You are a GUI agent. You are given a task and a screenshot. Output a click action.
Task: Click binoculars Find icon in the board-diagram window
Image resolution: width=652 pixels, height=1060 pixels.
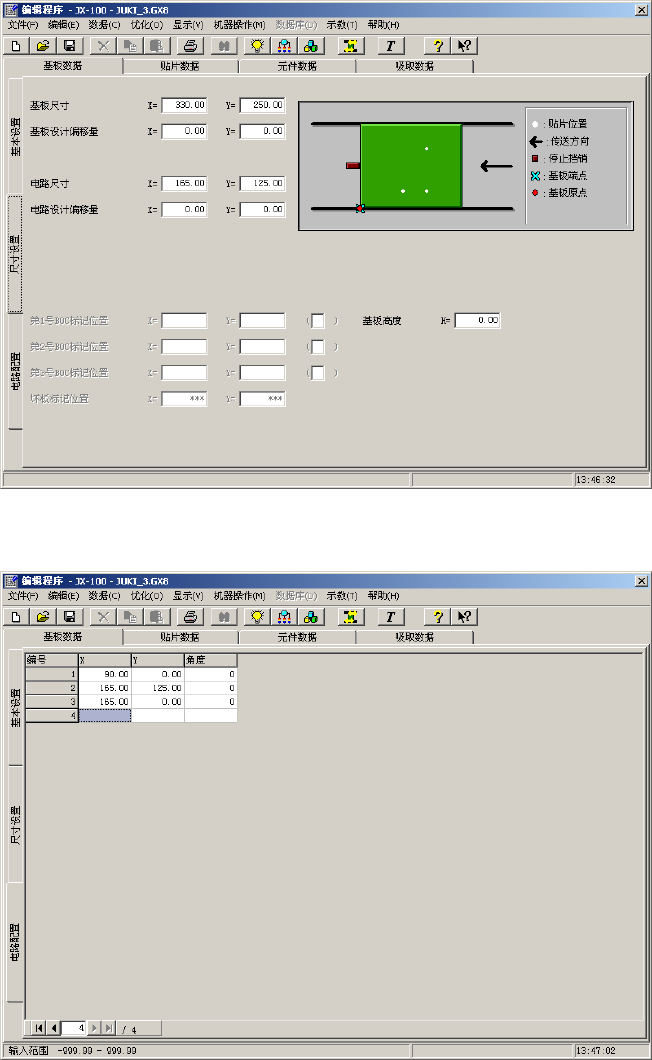(224, 46)
